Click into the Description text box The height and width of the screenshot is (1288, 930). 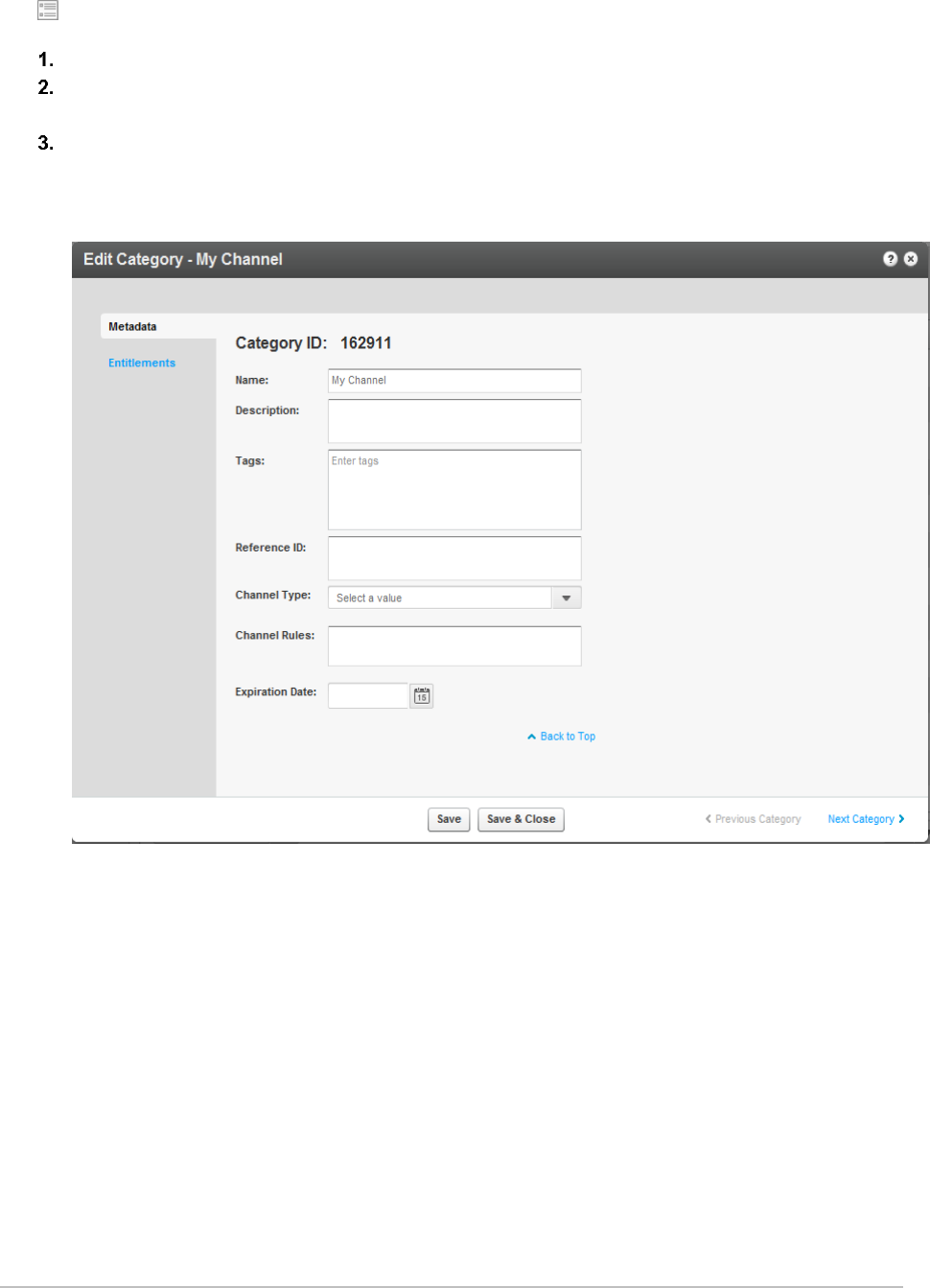tap(454, 421)
